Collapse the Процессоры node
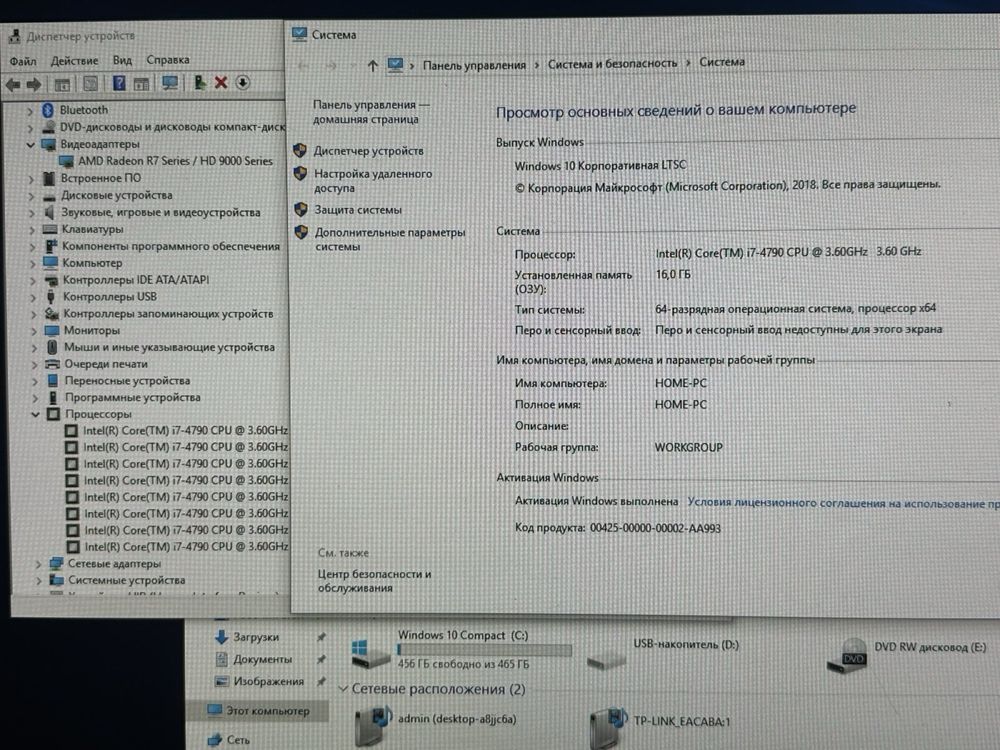 pyautogui.click(x=36, y=415)
